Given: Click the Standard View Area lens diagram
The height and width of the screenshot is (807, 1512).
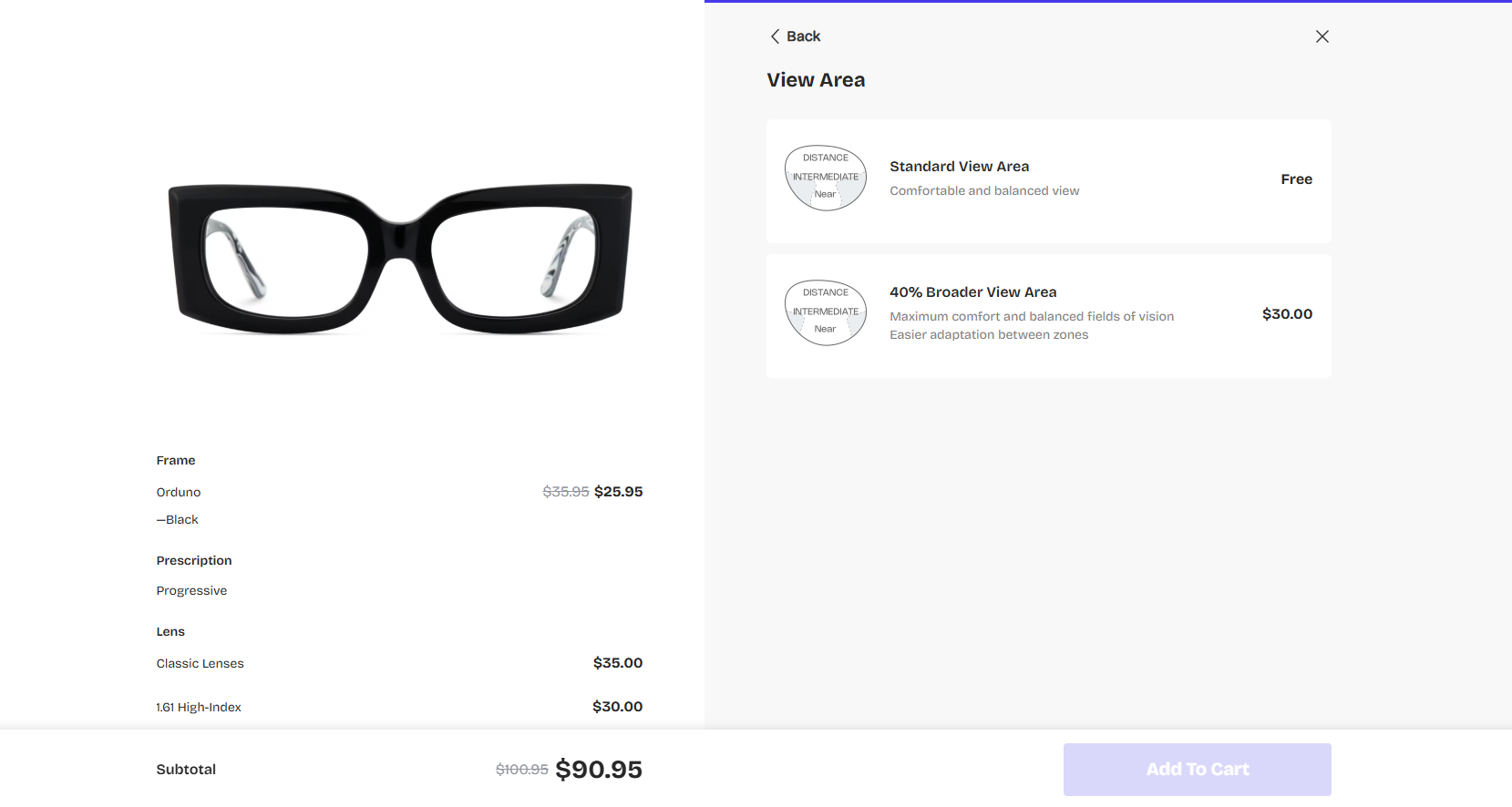Looking at the screenshot, I should [826, 179].
